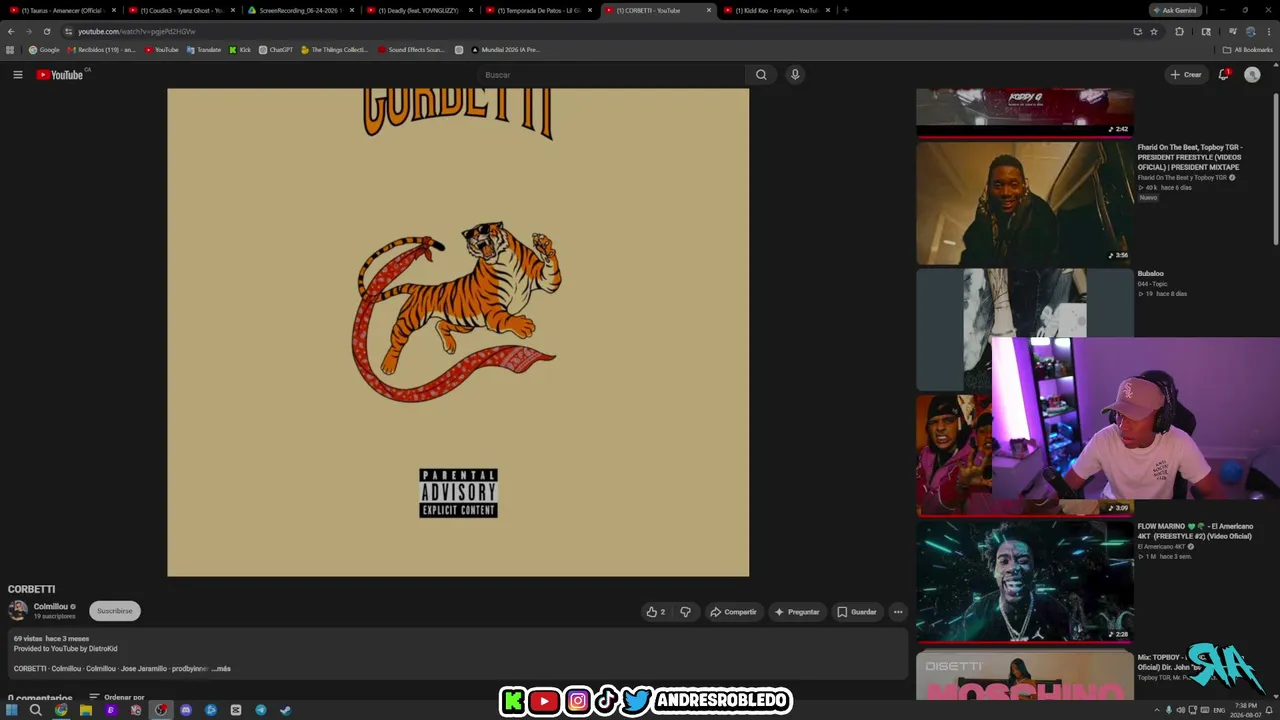Viewport: 1280px width, 720px height.
Task: Open the Colmillou channel name link
Action: (x=51, y=606)
